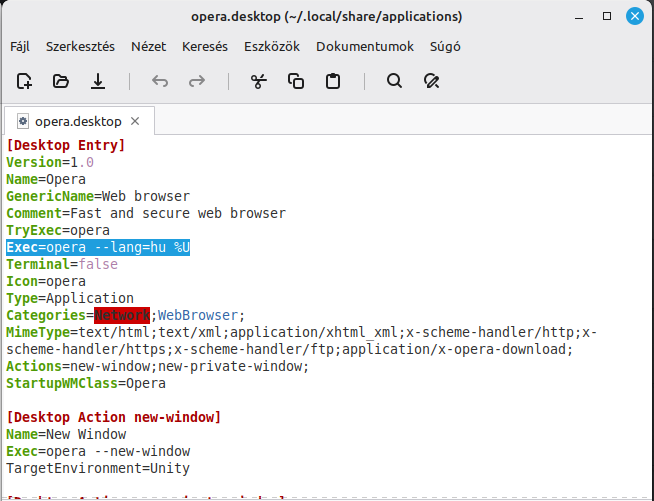Click the new document toolbar icon
This screenshot has width=654, height=501.
pos(25,81)
